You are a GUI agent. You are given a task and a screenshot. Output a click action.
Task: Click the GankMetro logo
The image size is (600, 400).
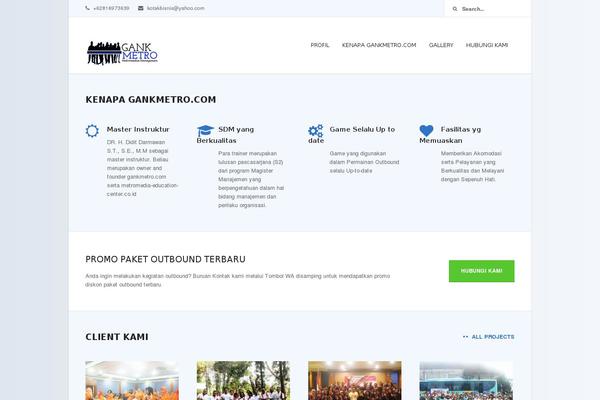(x=122, y=53)
